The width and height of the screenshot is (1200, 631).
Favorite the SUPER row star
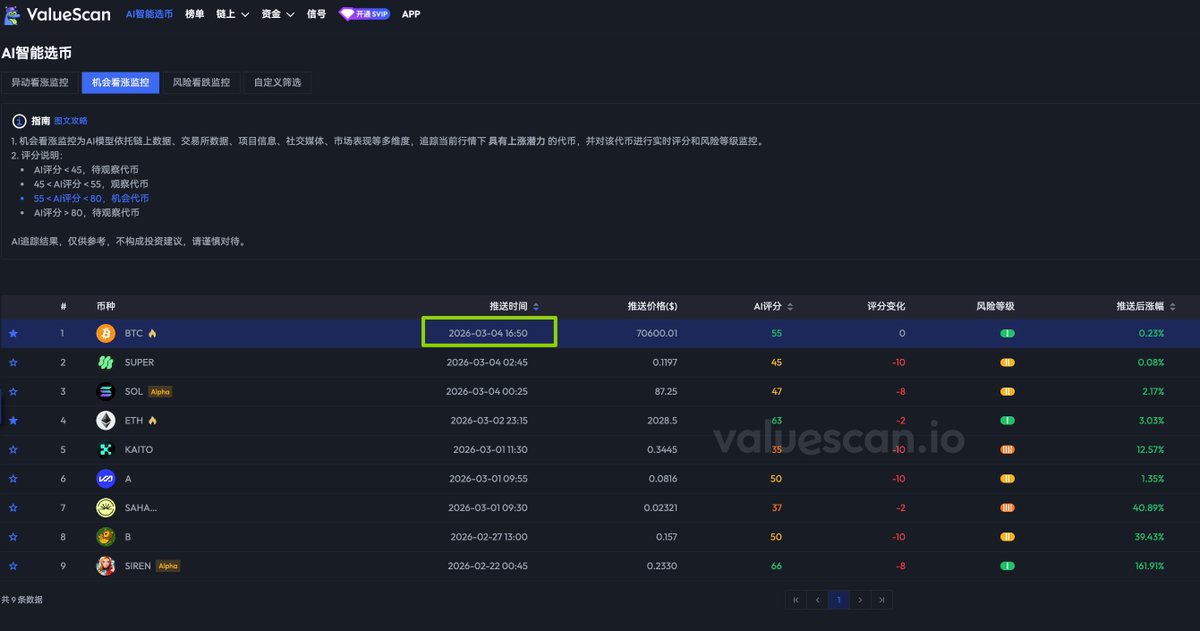(x=13, y=362)
